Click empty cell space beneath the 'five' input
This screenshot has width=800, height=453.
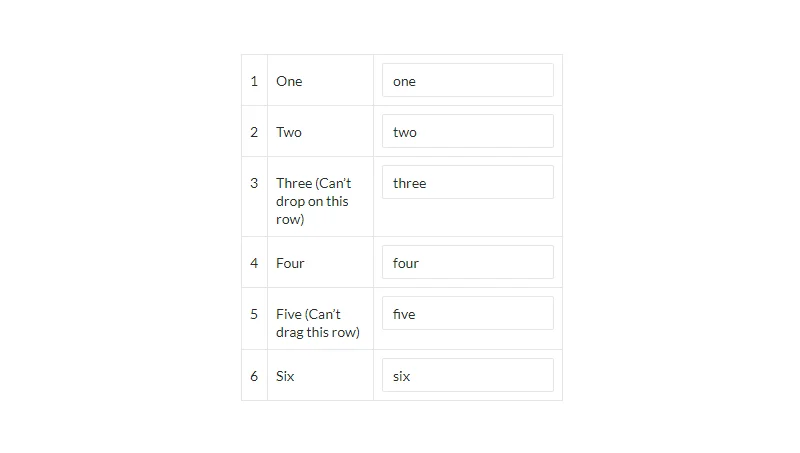(467, 340)
